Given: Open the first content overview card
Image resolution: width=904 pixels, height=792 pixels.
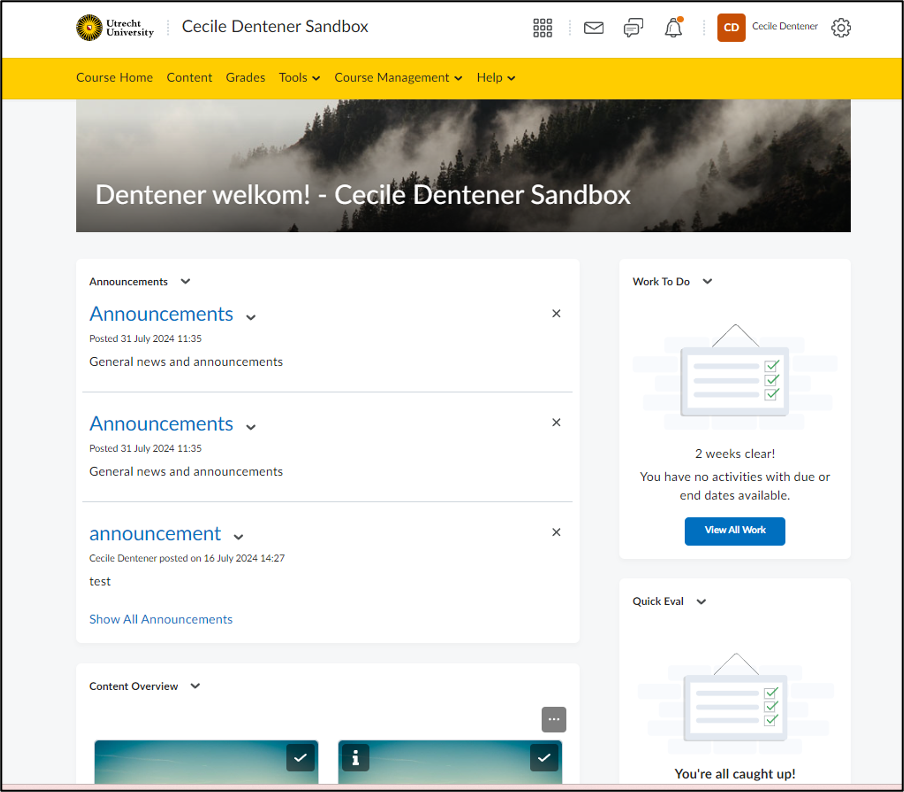Looking at the screenshot, I should (206, 761).
